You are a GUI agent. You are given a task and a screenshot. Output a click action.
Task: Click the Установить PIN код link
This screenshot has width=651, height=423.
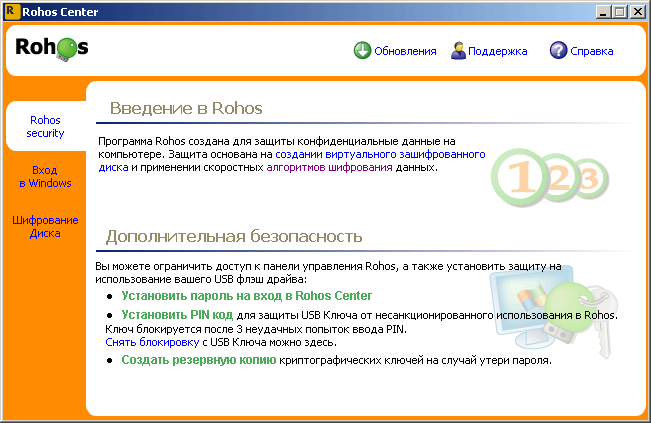pyautogui.click(x=177, y=315)
